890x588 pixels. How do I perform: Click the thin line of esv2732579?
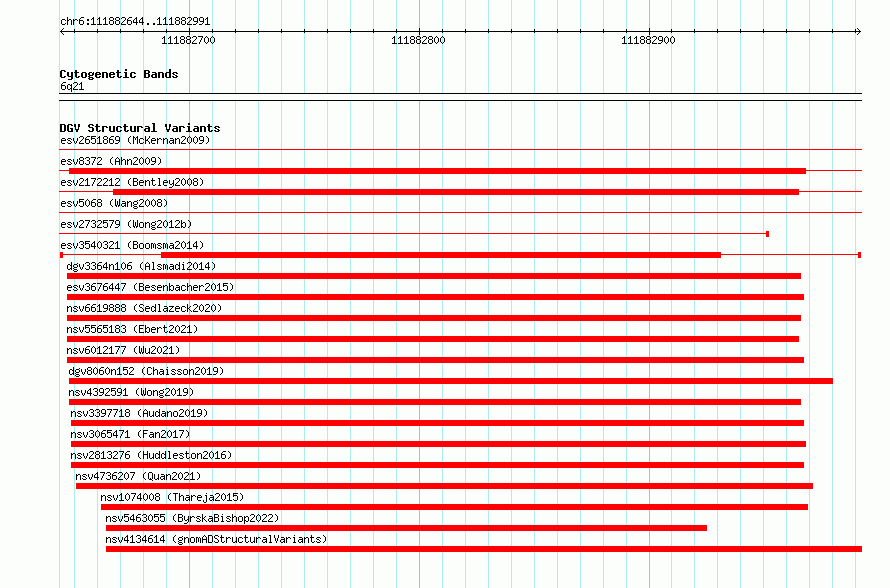click(413, 234)
